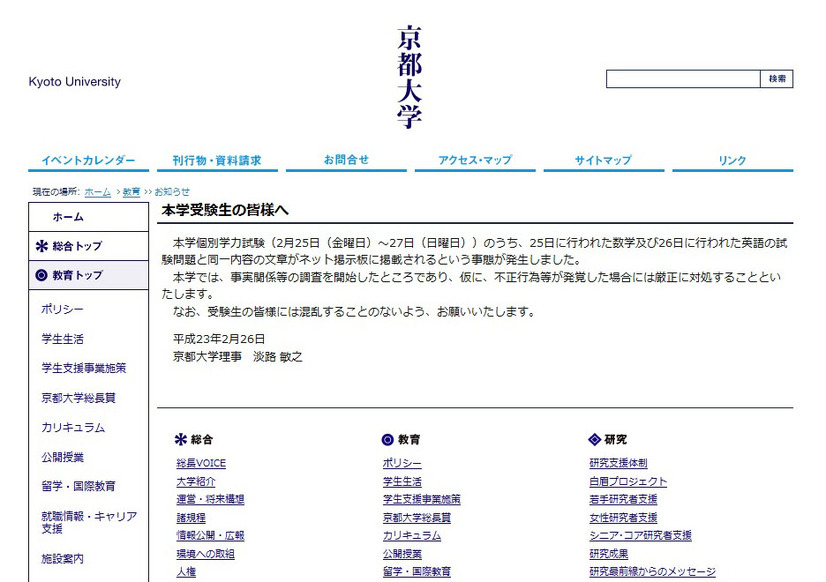Click the 人権 footer link
The height and width of the screenshot is (582, 826).
point(186,572)
